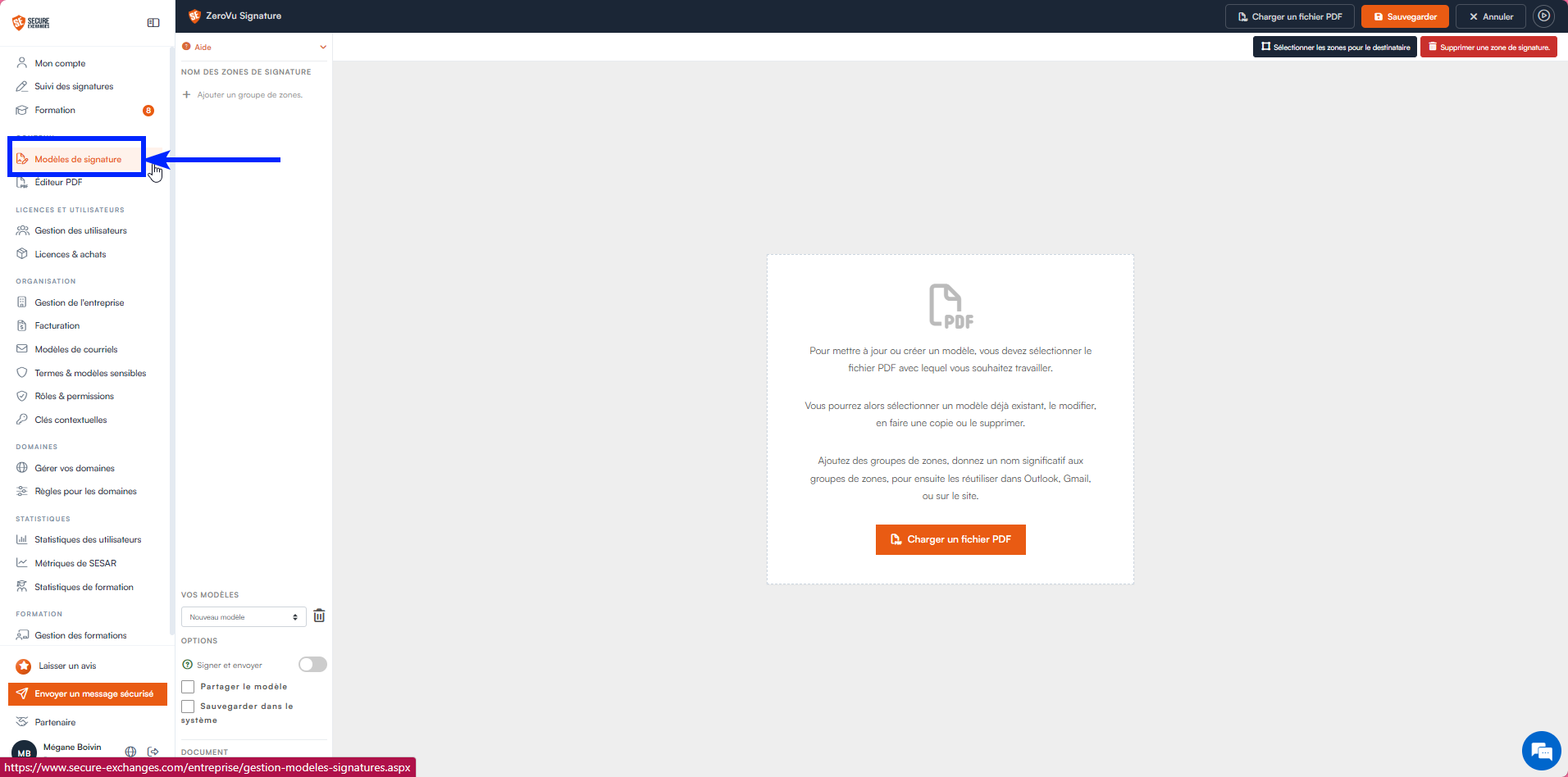1568x777 pixels.
Task: Click the Gérer vos domaines globe icon
Action: (22, 468)
